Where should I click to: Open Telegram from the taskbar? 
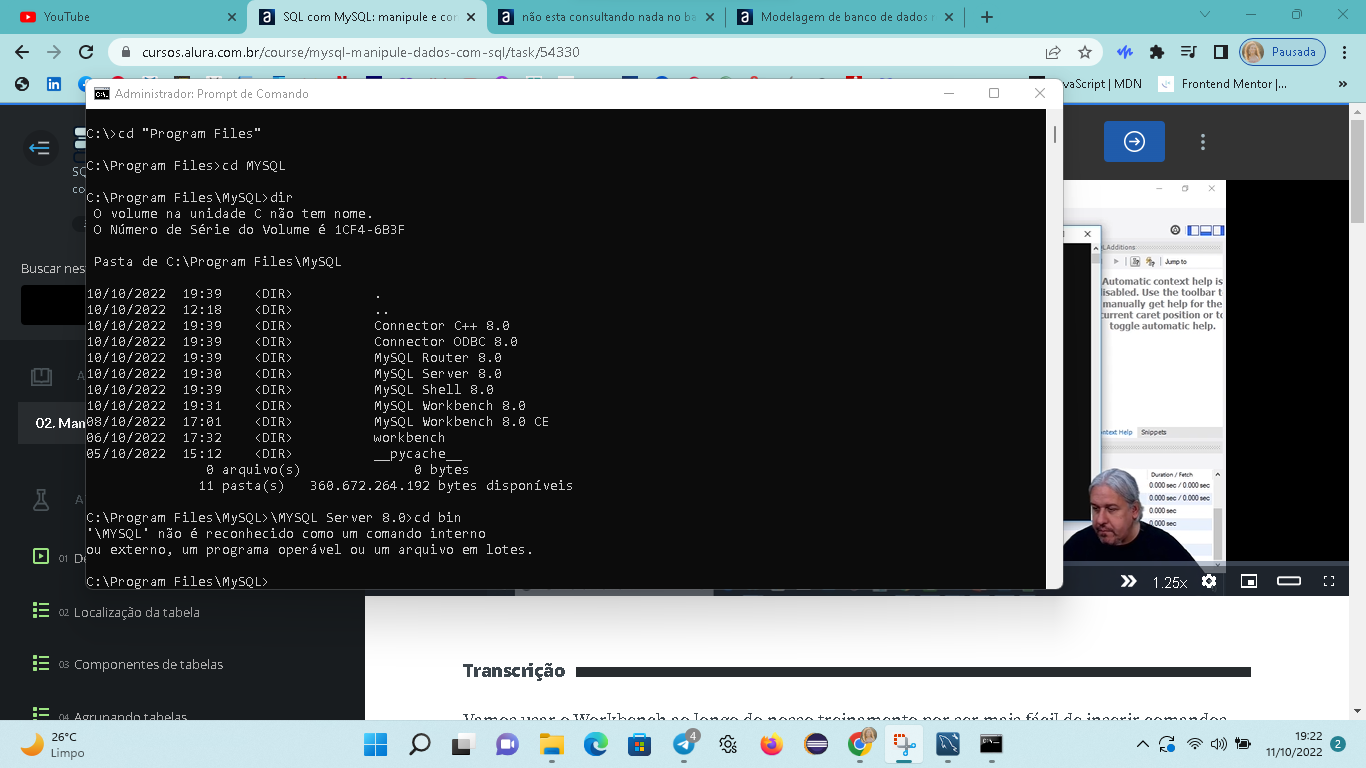tap(685, 744)
